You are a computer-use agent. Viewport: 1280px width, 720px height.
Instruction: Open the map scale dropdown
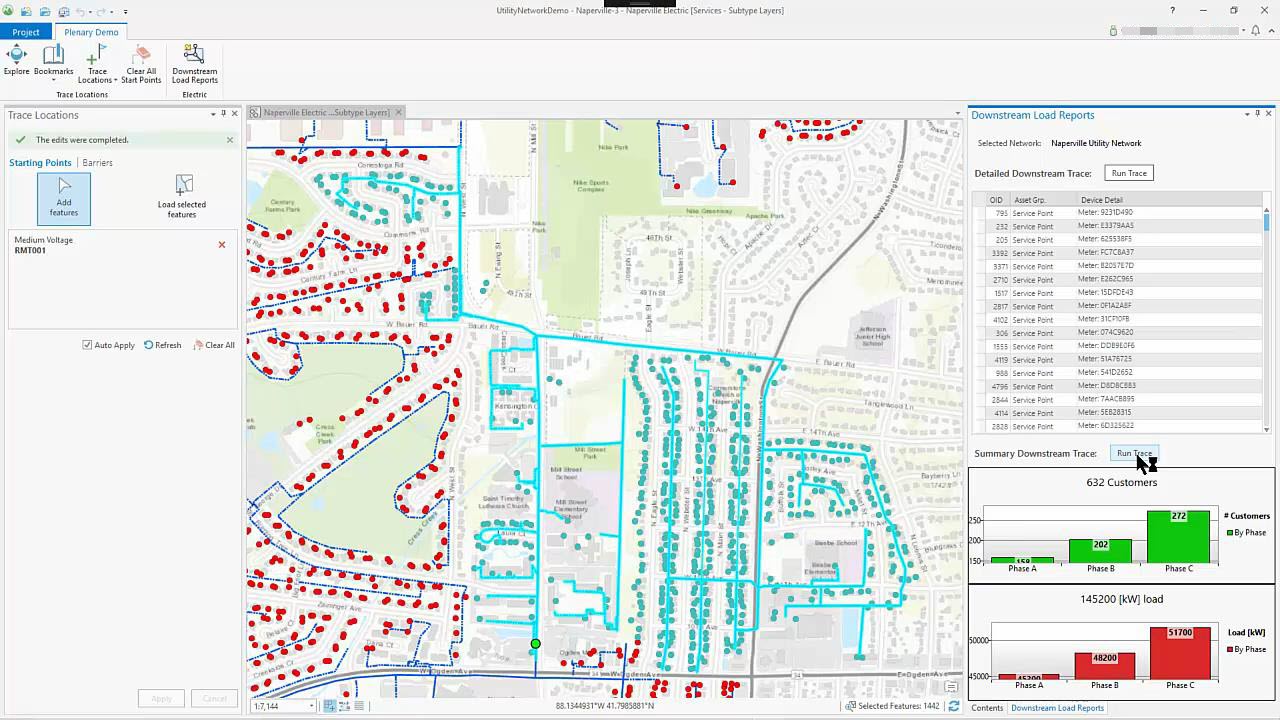coord(311,706)
